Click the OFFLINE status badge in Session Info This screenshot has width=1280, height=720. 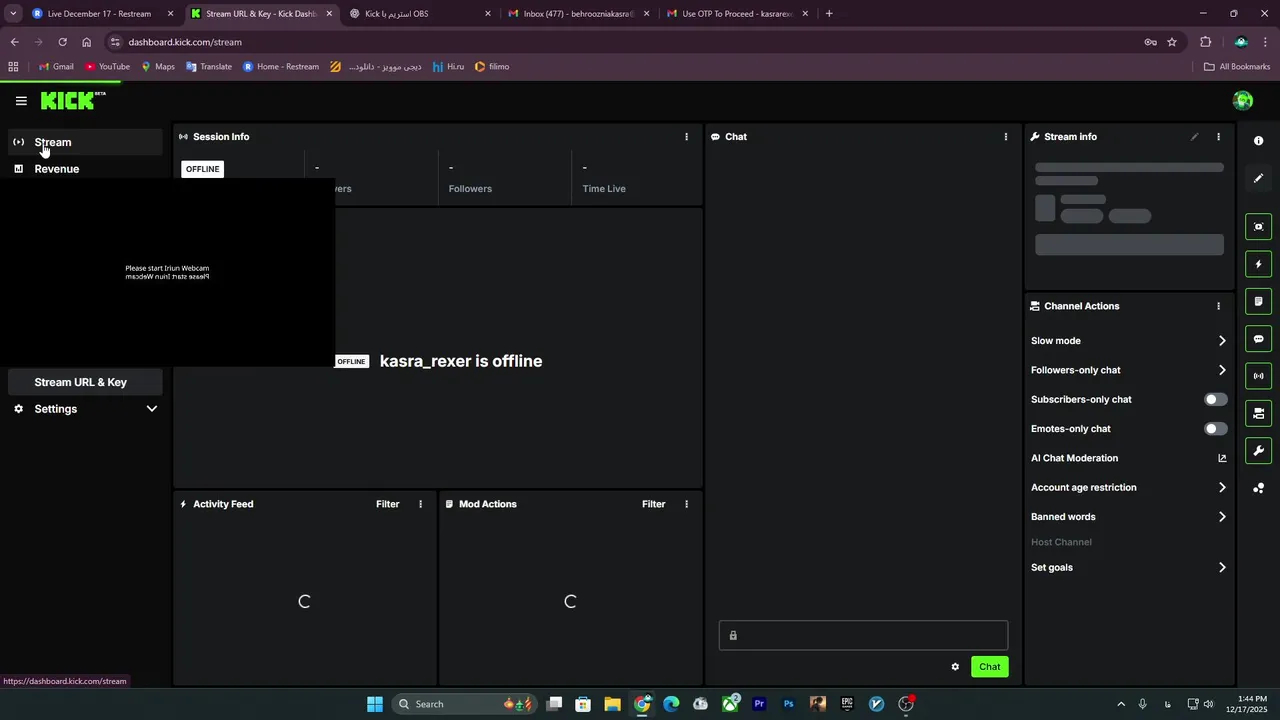[202, 169]
